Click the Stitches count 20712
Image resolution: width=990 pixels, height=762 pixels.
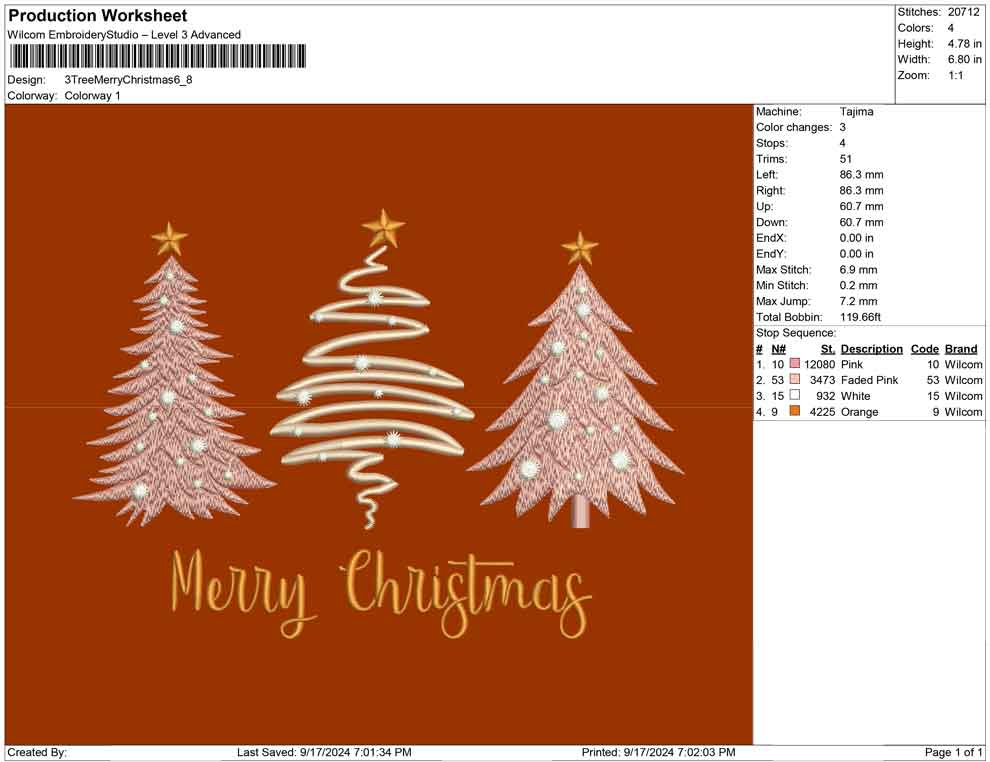point(963,12)
